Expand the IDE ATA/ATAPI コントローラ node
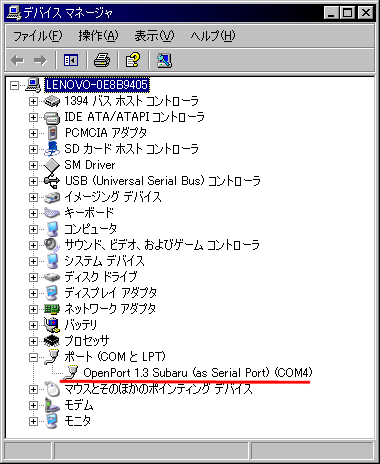380x464 pixels. click(x=33, y=117)
